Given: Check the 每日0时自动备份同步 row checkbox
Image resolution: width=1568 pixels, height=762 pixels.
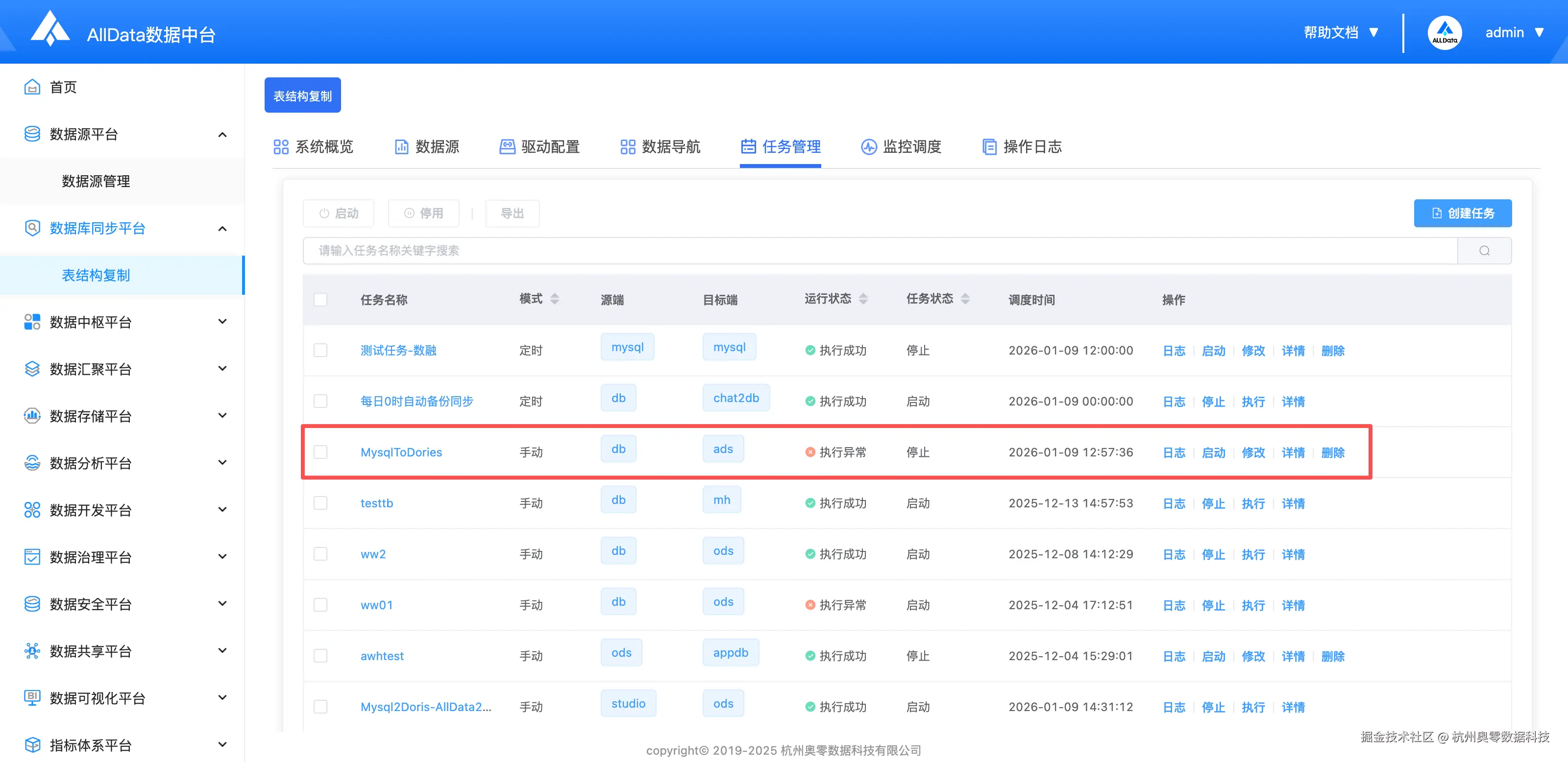Looking at the screenshot, I should pos(320,402).
